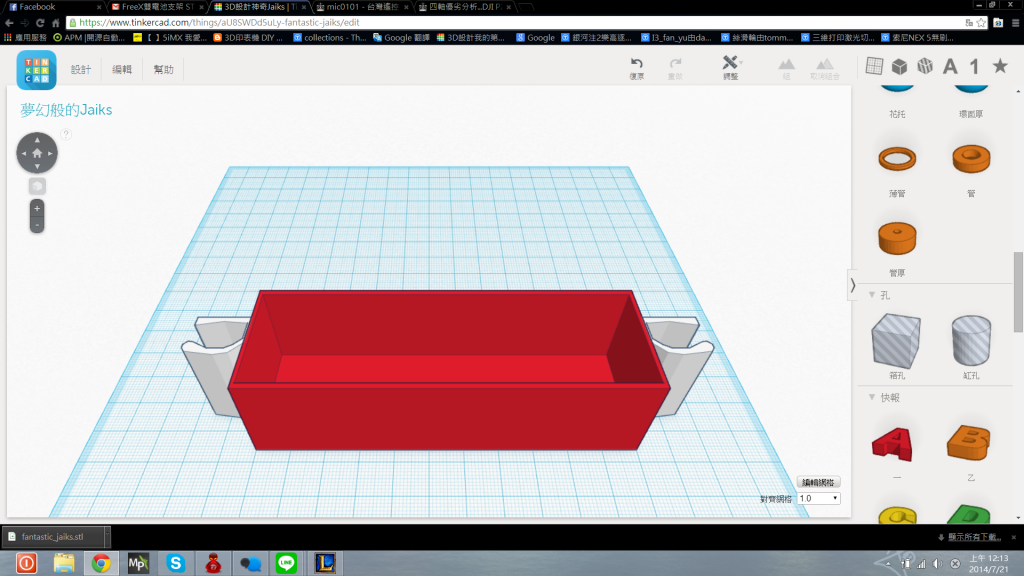Image resolution: width=1024 pixels, height=576 pixels.
Task: Open the snap grid 1.0 dropdown
Action: [819, 498]
